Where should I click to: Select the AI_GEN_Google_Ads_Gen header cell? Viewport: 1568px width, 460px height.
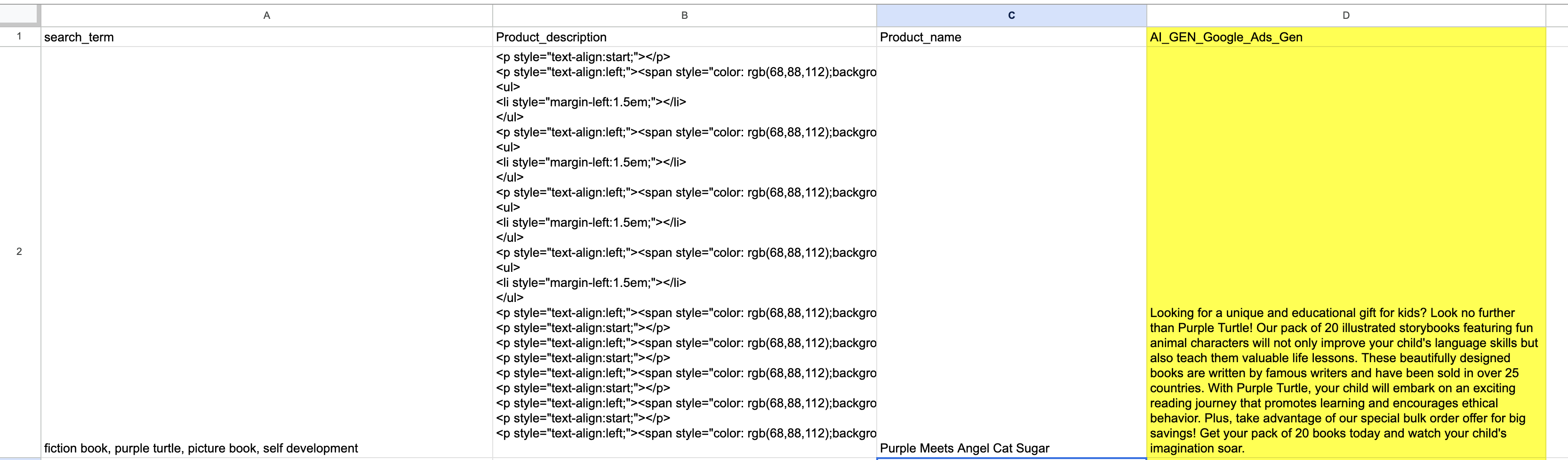1346,37
